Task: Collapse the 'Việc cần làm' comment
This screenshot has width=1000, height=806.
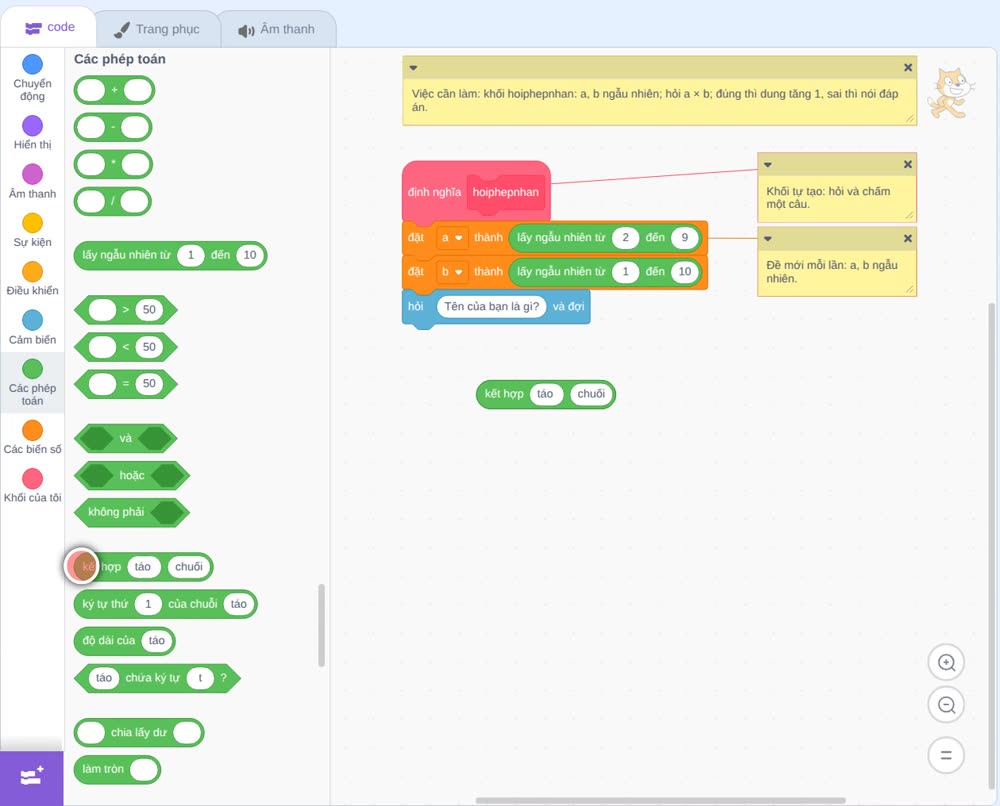Action: coord(413,68)
